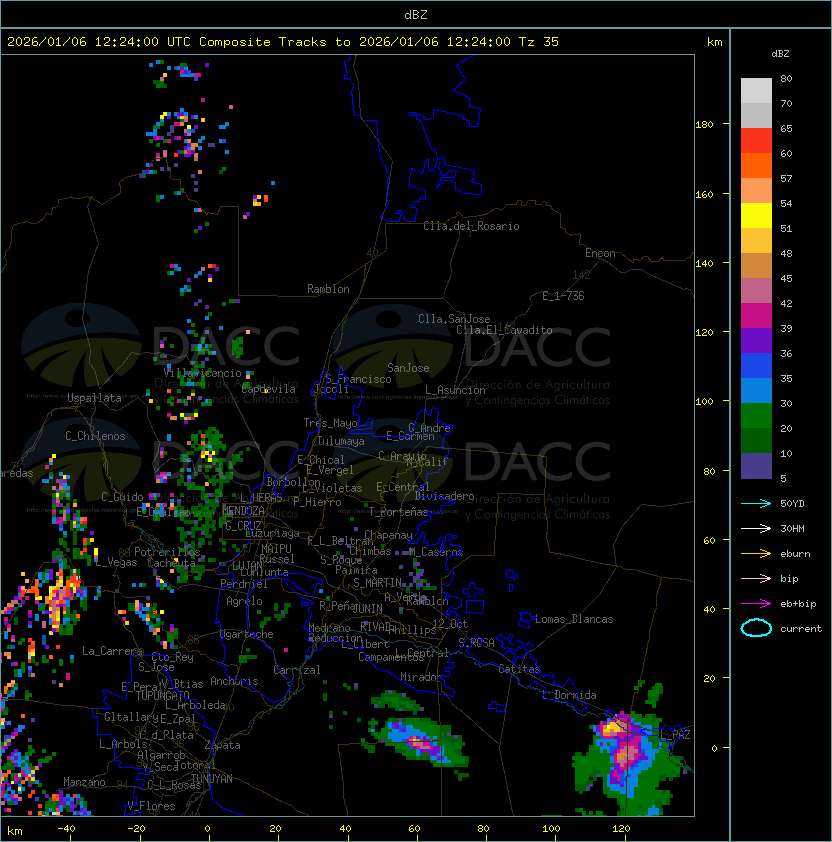832x842 pixels.
Task: Click the 'Clla.del_Rosario' map label
Action: point(471,226)
